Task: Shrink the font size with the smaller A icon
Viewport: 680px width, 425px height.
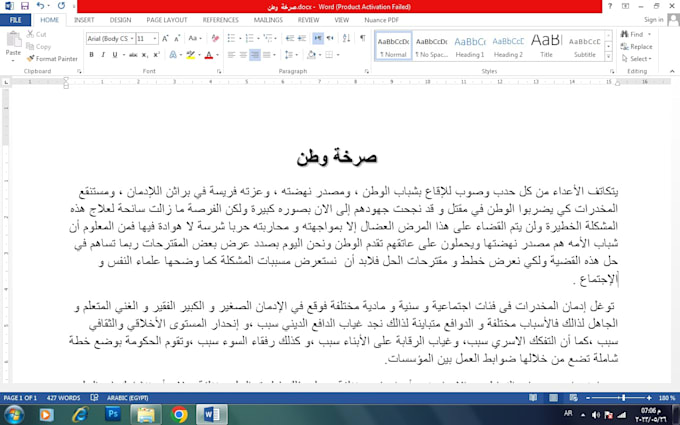Action: coord(177,39)
